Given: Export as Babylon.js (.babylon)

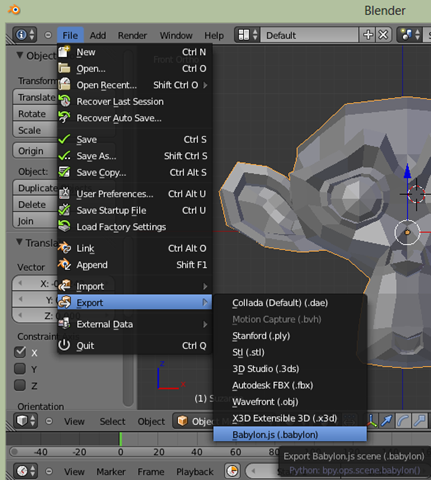Looking at the screenshot, I should pos(290,435).
